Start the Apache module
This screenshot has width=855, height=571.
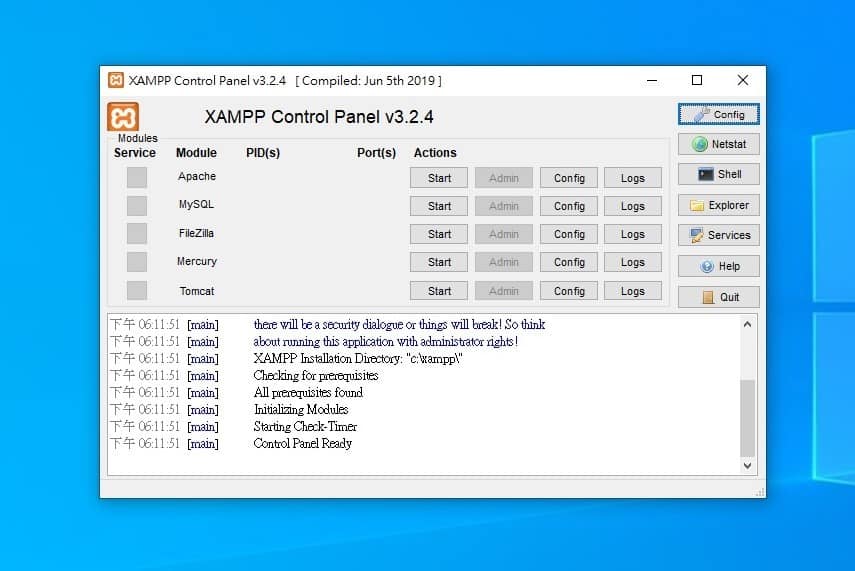[x=439, y=178]
